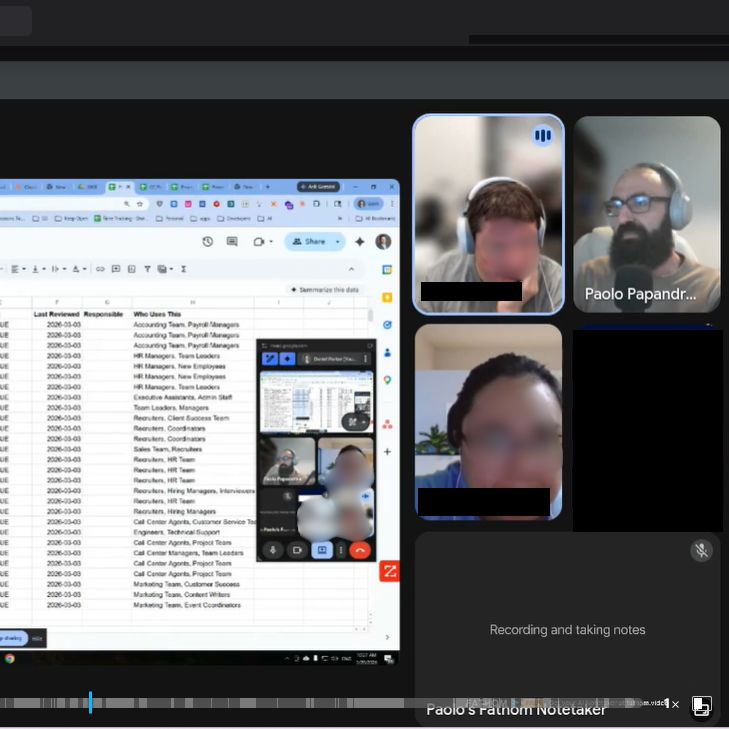Open more options dots in Meet popup
This screenshot has height=729, width=729.
coord(341,550)
